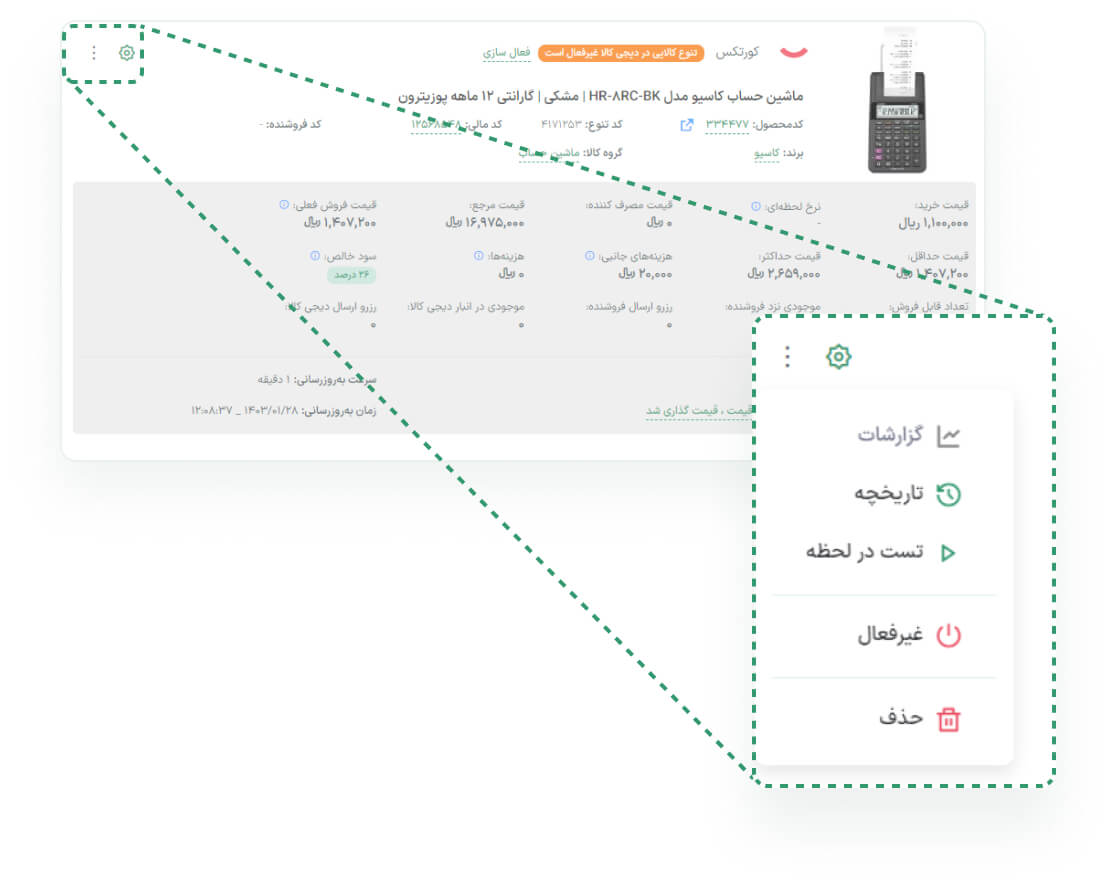Click info icon next to قیمت فروش فعلی
This screenshot has height=888, width=1116.
click(284, 205)
